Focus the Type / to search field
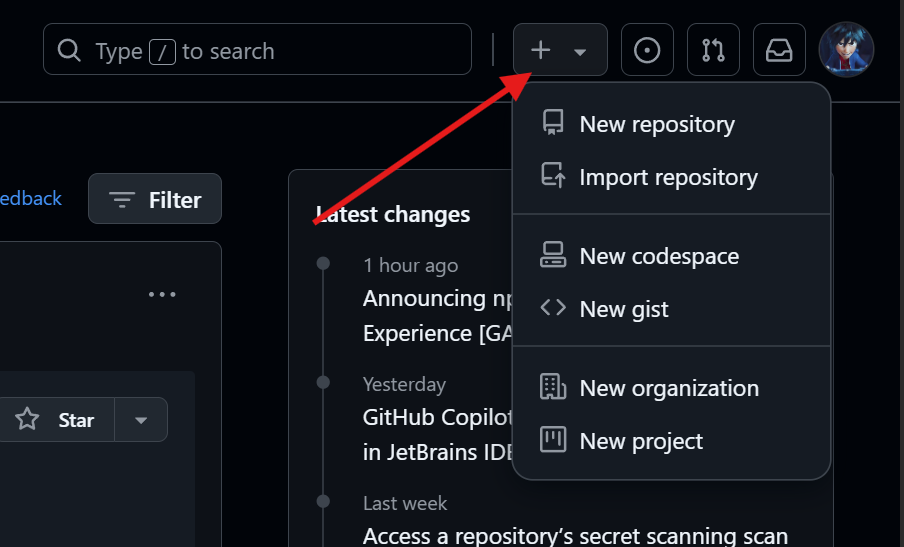 [257, 49]
